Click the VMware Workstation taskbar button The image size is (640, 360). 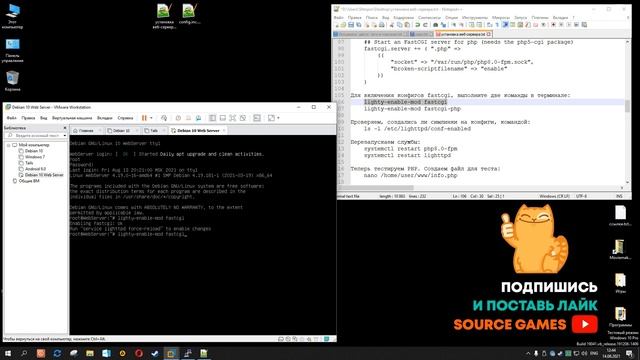coord(171,353)
